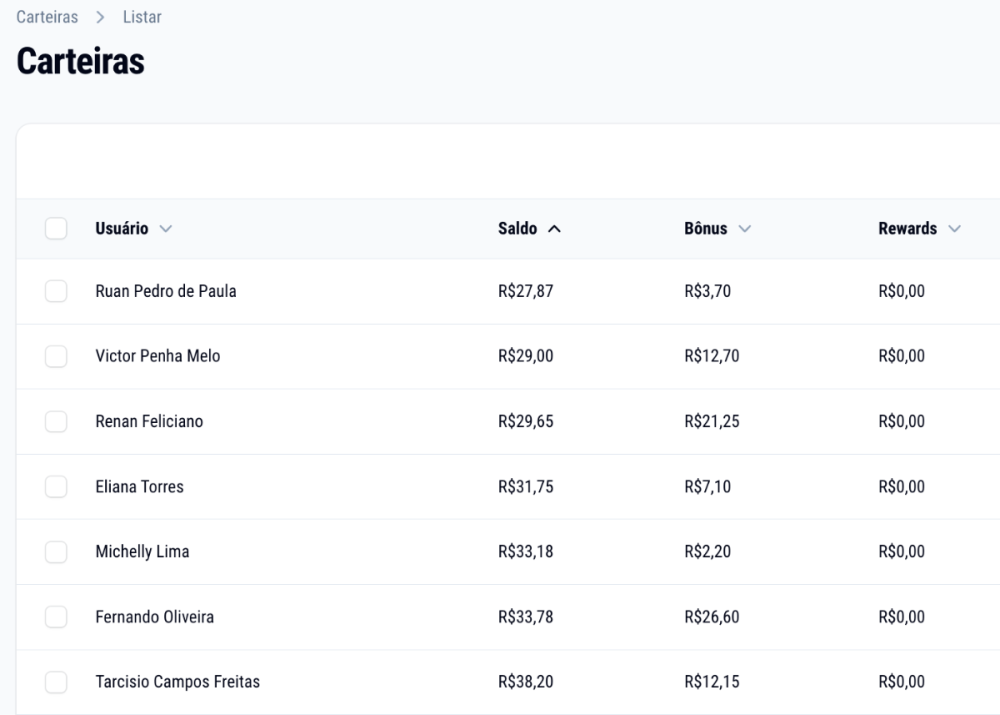Click the name Ruan Pedro de Paula
The image size is (1000, 715).
[x=166, y=291]
